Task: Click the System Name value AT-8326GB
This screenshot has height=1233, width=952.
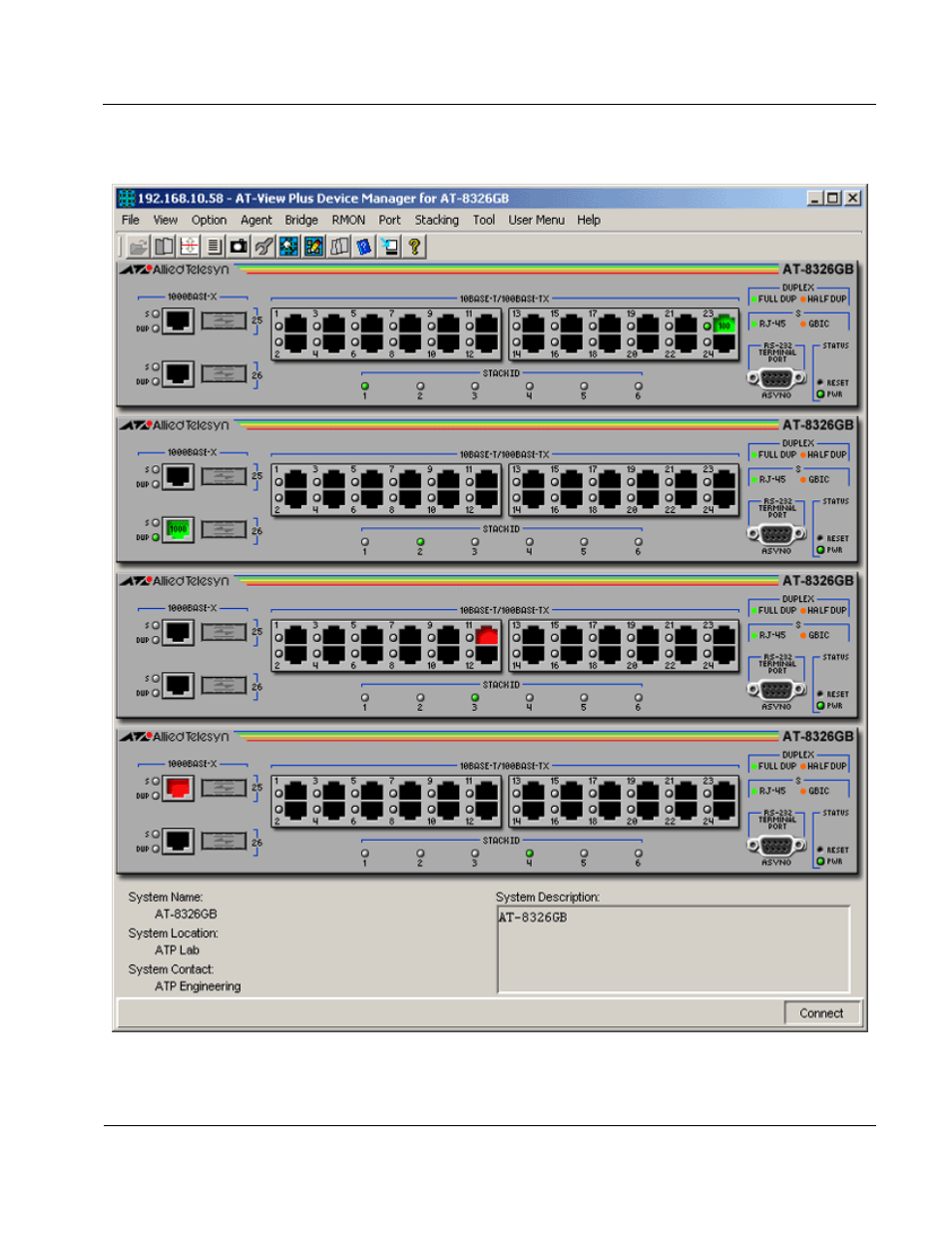Action: point(186,915)
